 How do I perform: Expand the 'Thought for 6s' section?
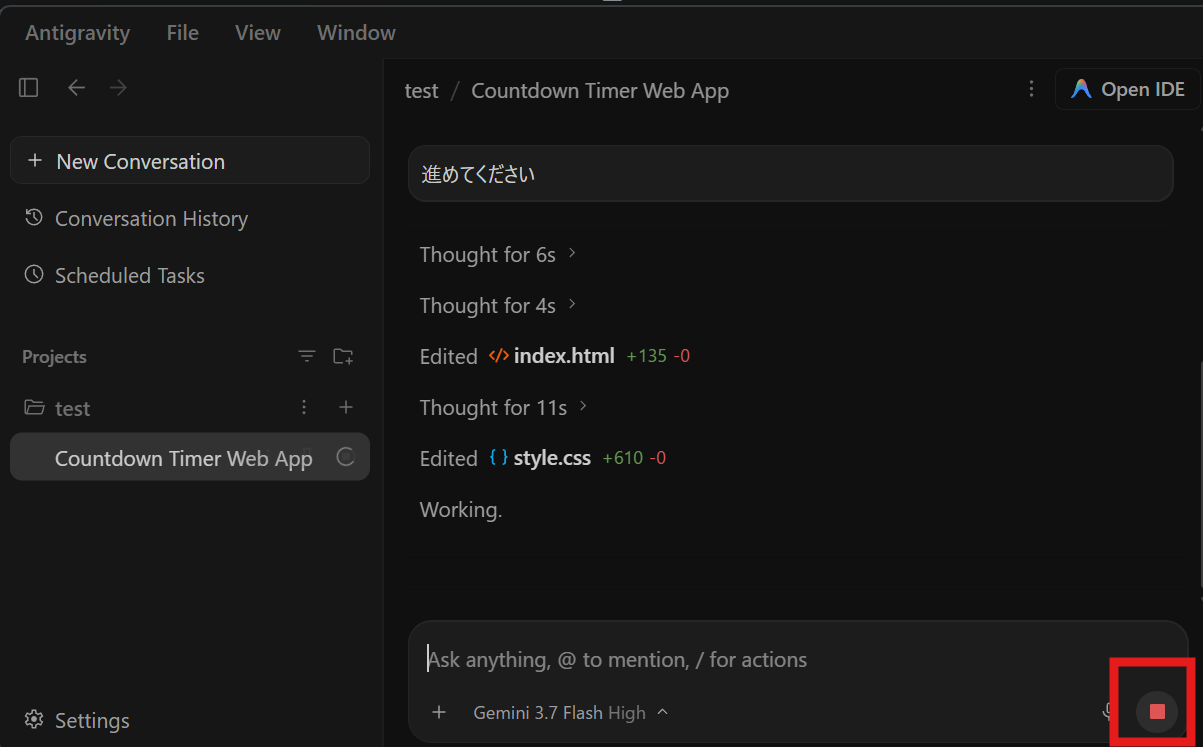coord(498,254)
